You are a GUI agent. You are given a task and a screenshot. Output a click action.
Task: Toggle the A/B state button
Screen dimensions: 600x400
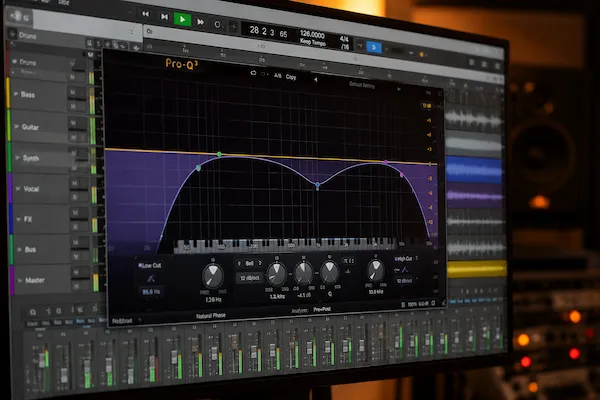coord(277,76)
